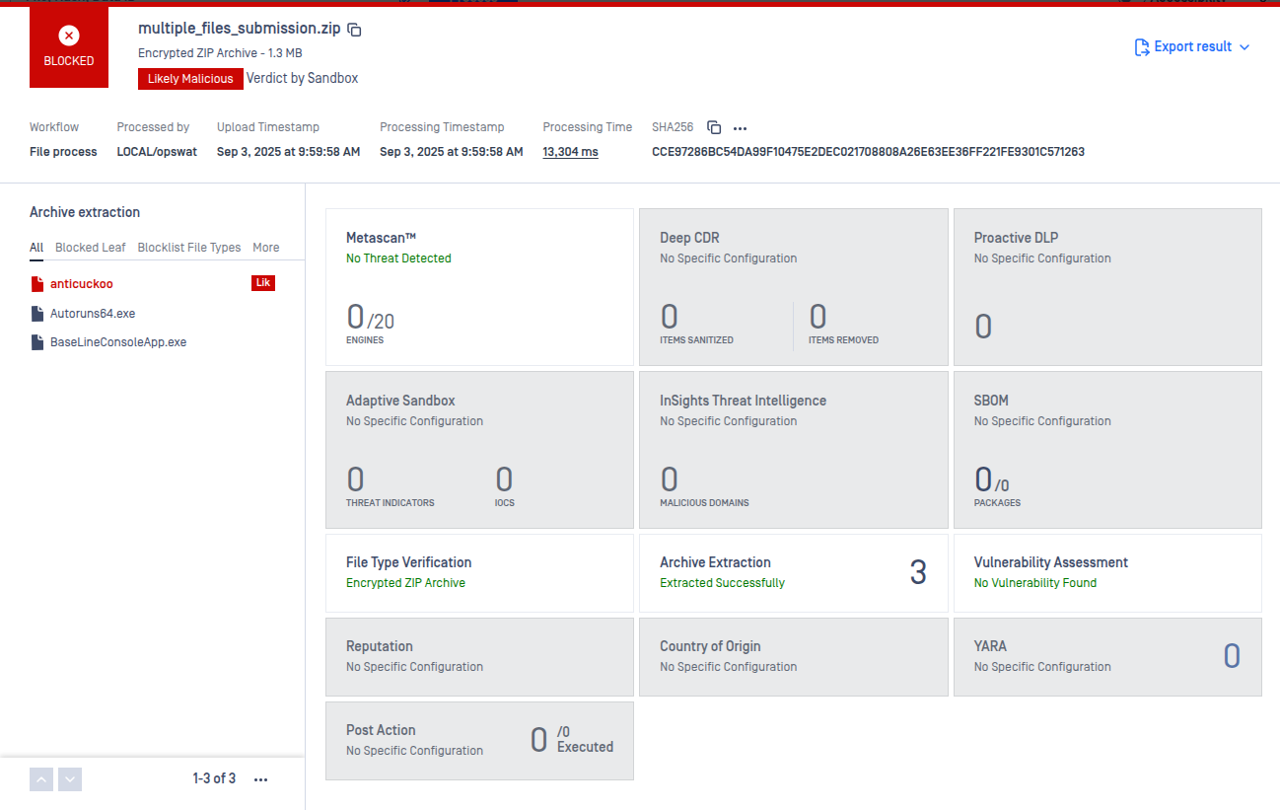
Task: Click the Likely Malicious verdict badge
Action: click(x=190, y=79)
